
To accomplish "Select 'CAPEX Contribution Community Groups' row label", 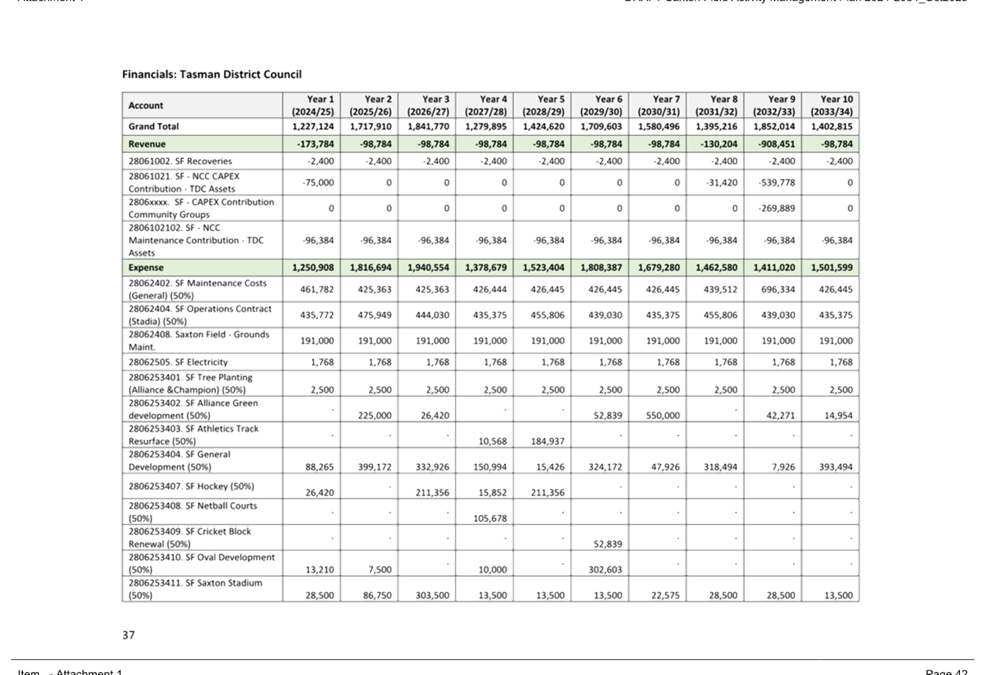I will pyautogui.click(x=201, y=208).
